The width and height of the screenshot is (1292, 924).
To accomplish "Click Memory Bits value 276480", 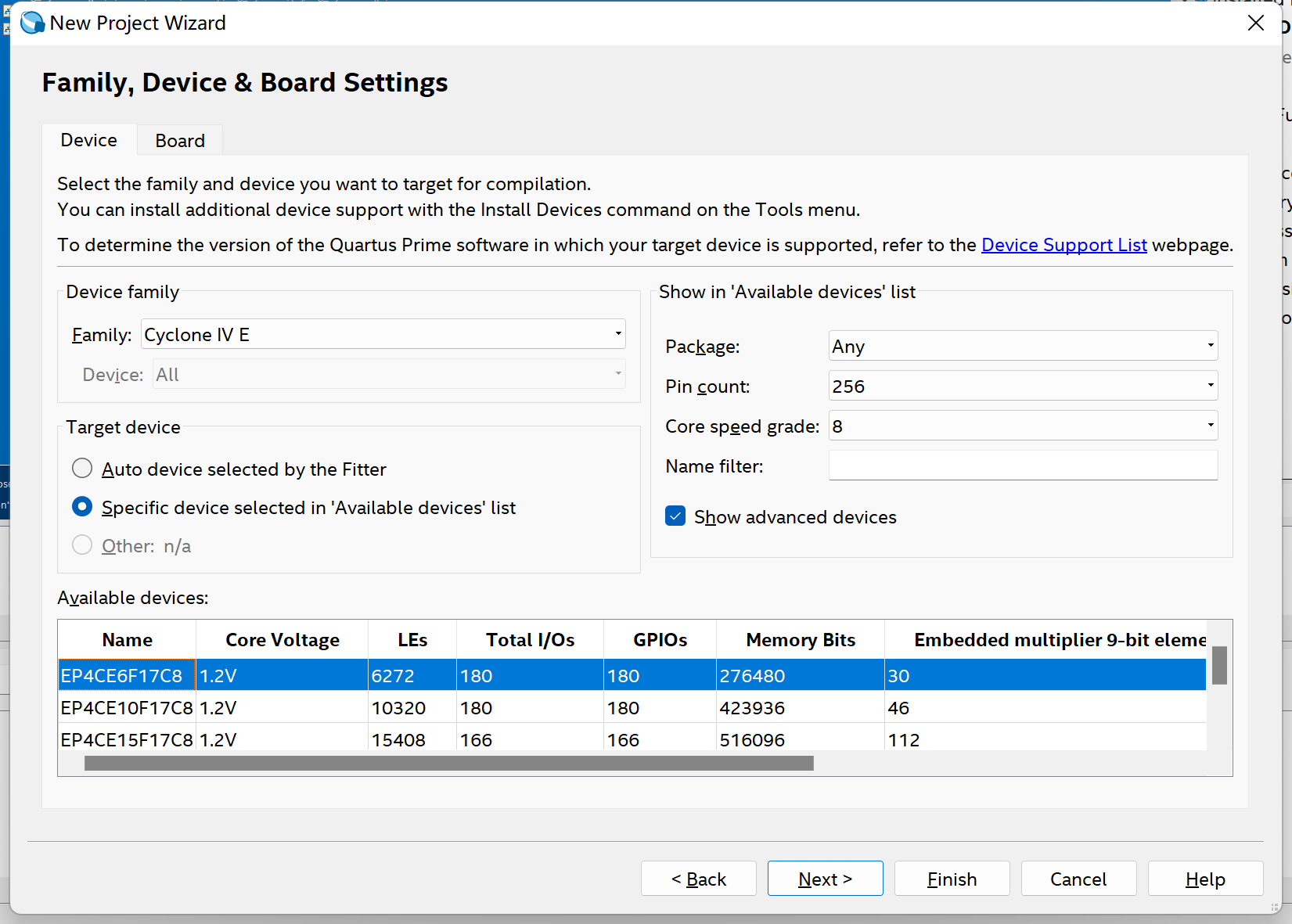I will (752, 676).
